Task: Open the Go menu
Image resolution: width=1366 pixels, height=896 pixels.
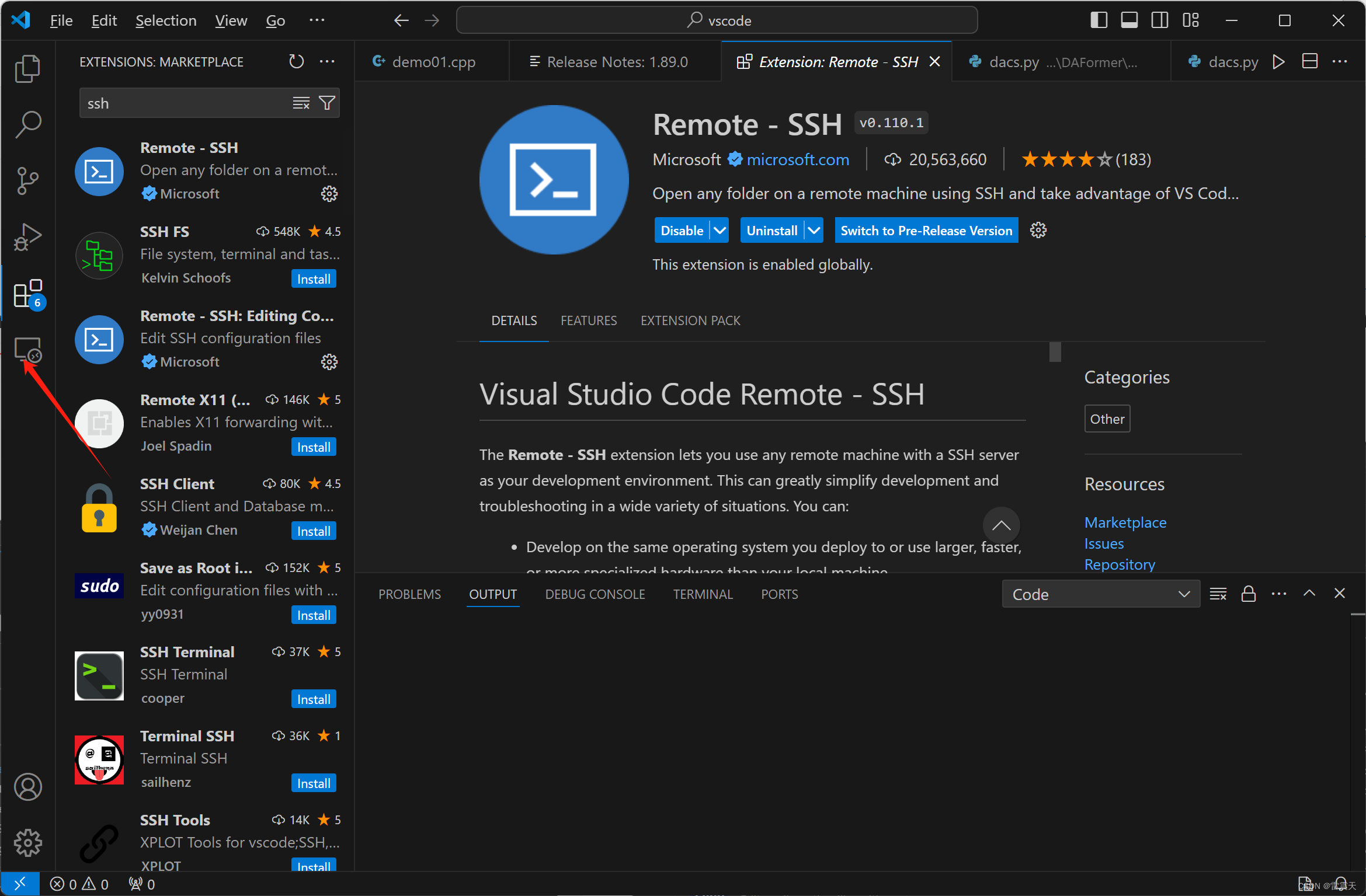Action: pyautogui.click(x=275, y=20)
